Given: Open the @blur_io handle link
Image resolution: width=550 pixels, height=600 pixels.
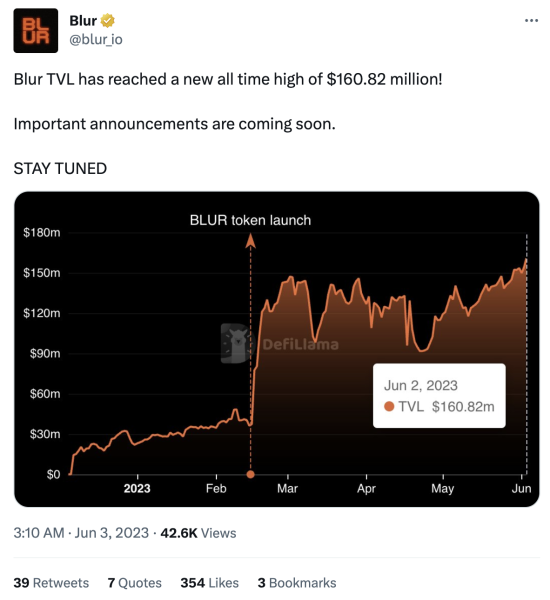Looking at the screenshot, I should pos(96,39).
